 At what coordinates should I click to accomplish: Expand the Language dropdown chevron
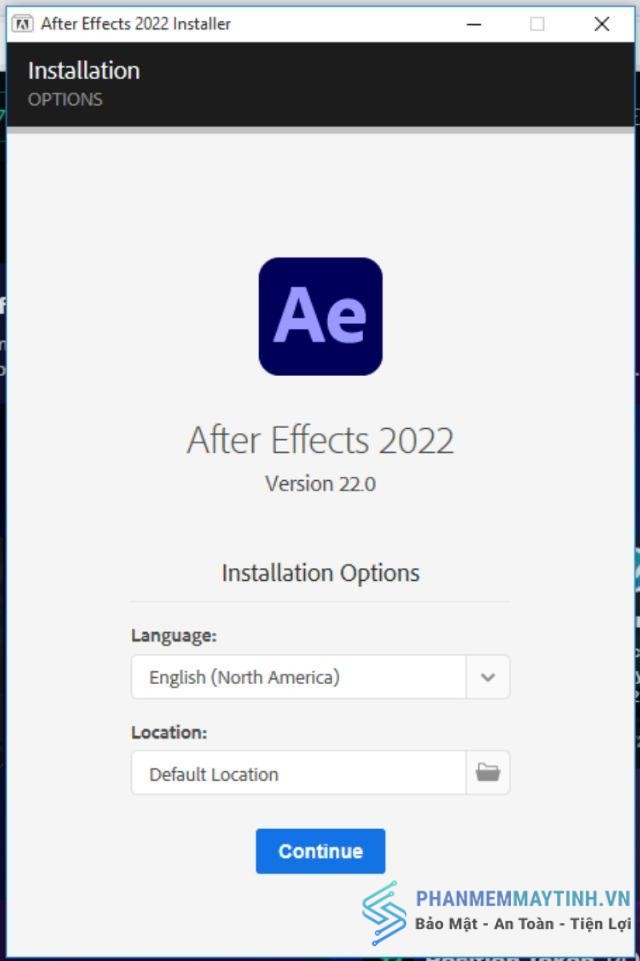[x=488, y=677]
